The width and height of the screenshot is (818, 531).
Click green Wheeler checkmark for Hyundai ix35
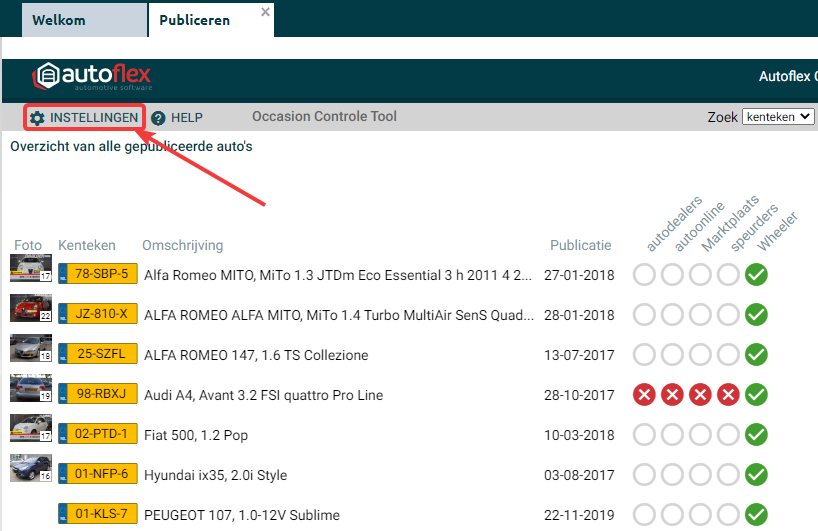[x=757, y=475]
